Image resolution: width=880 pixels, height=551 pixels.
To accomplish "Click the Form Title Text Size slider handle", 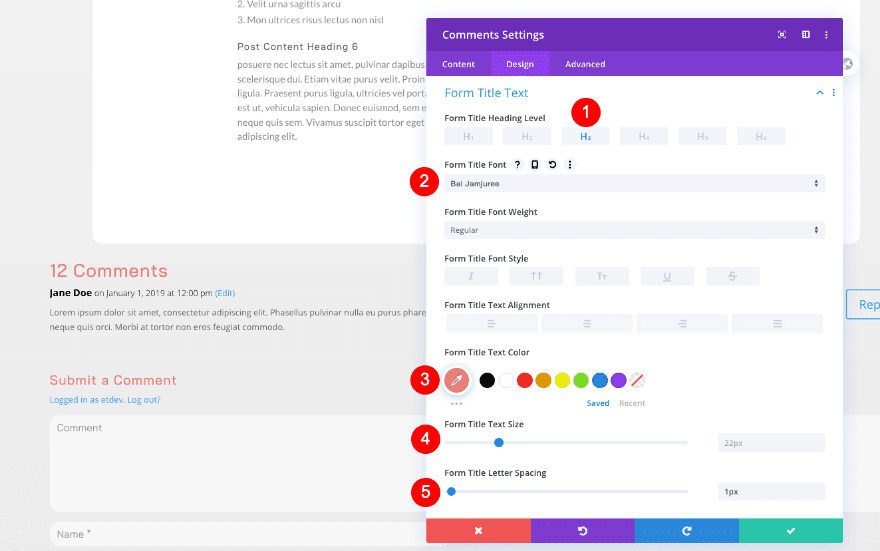I will [x=498, y=443].
